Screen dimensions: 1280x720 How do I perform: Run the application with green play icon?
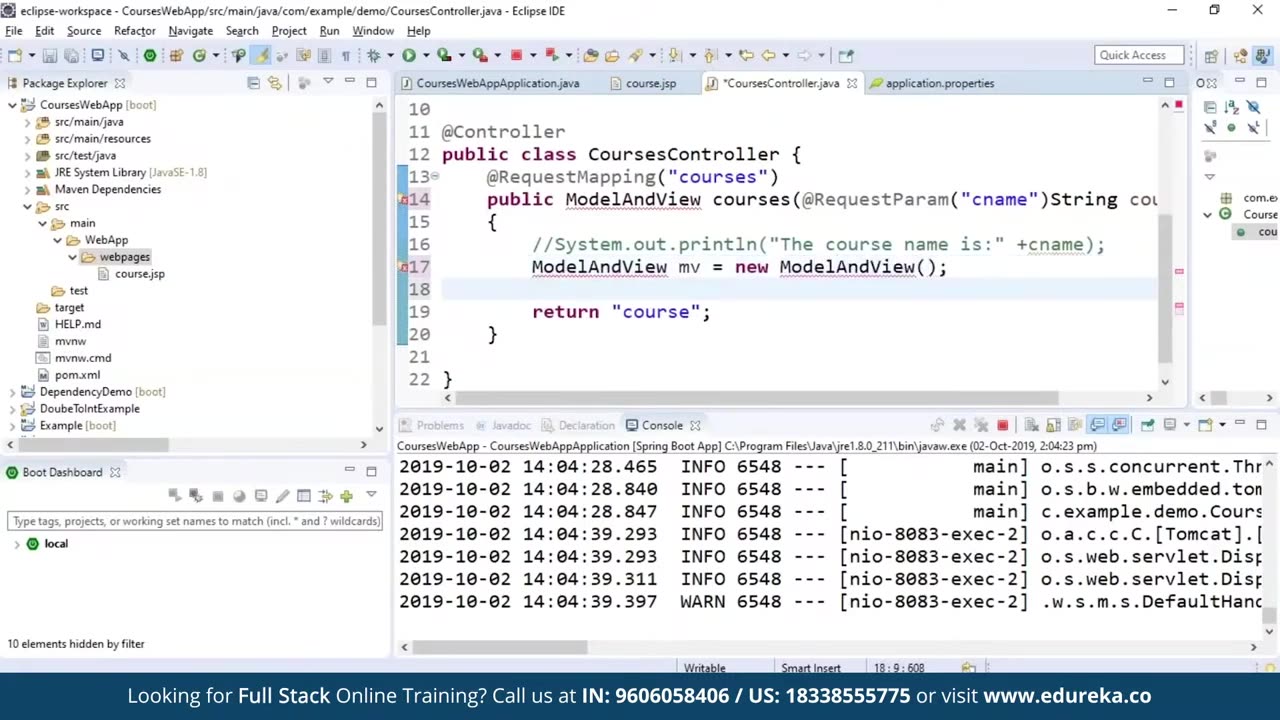pyautogui.click(x=409, y=55)
